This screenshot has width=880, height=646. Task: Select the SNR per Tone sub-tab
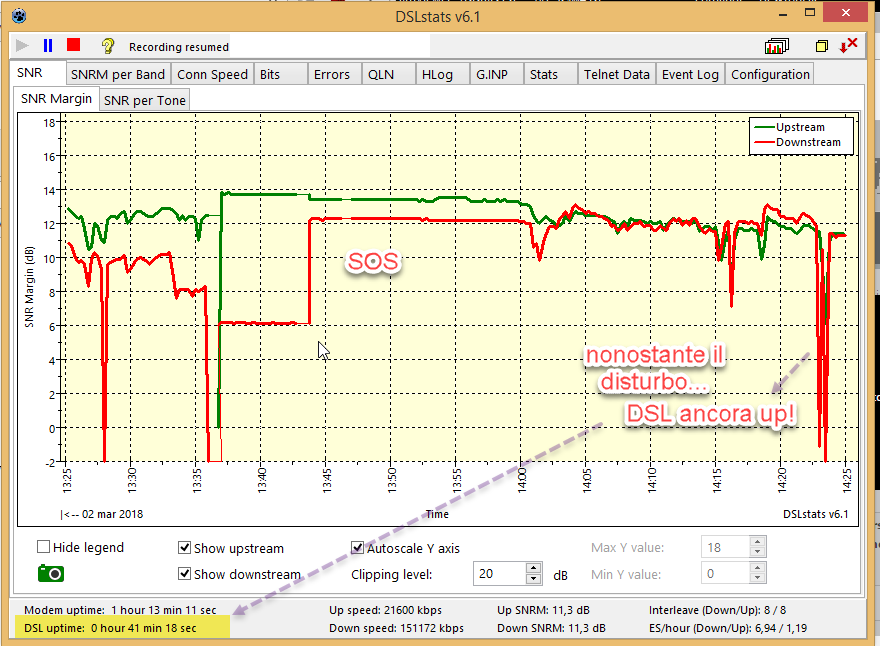pyautogui.click(x=145, y=100)
